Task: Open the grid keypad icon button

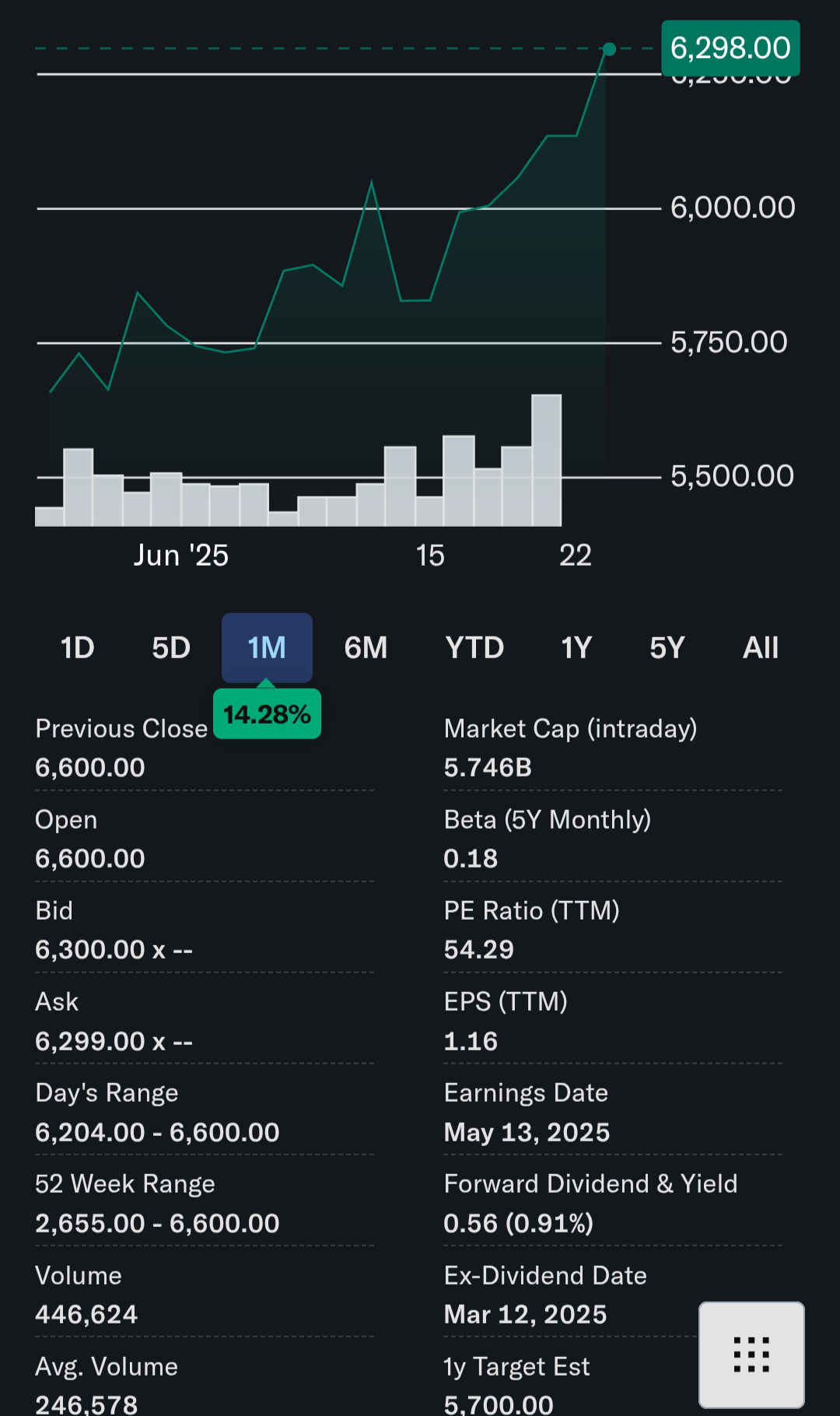Action: coord(751,1355)
